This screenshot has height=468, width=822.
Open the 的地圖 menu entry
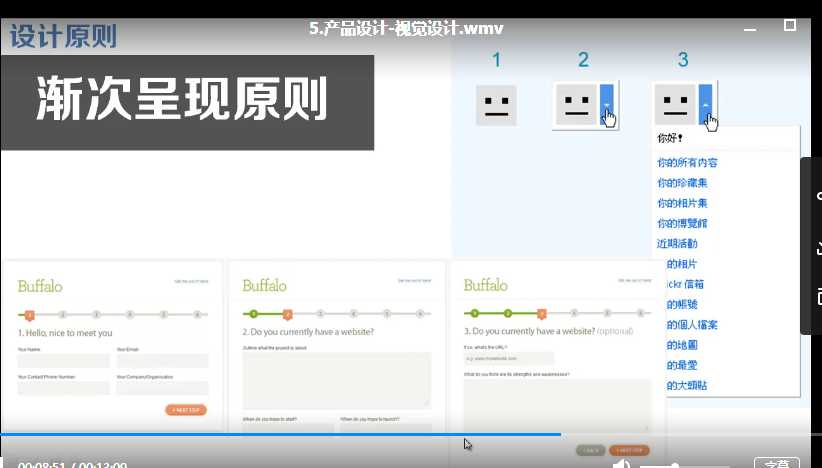[x=682, y=345]
